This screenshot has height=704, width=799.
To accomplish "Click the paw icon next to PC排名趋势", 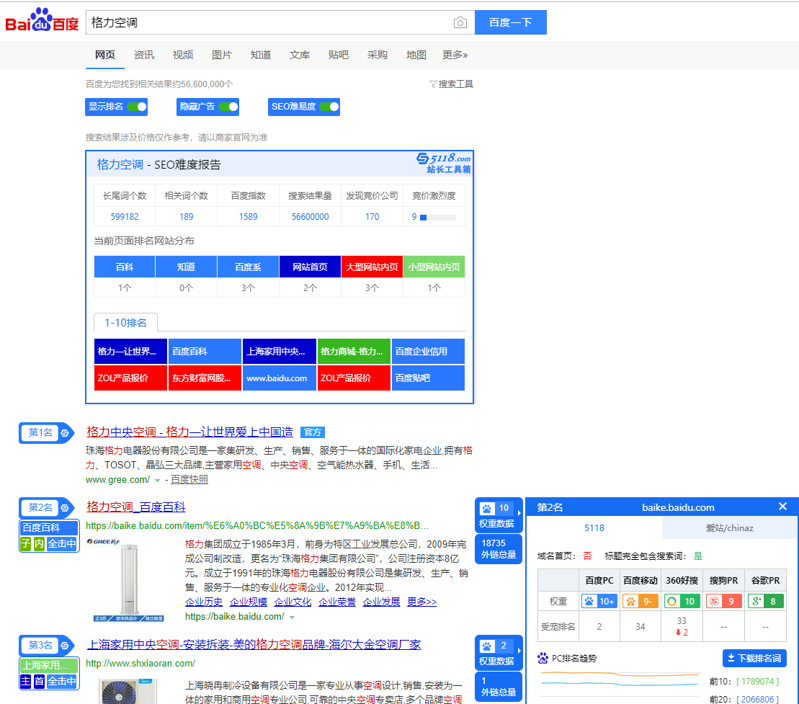I will (543, 658).
